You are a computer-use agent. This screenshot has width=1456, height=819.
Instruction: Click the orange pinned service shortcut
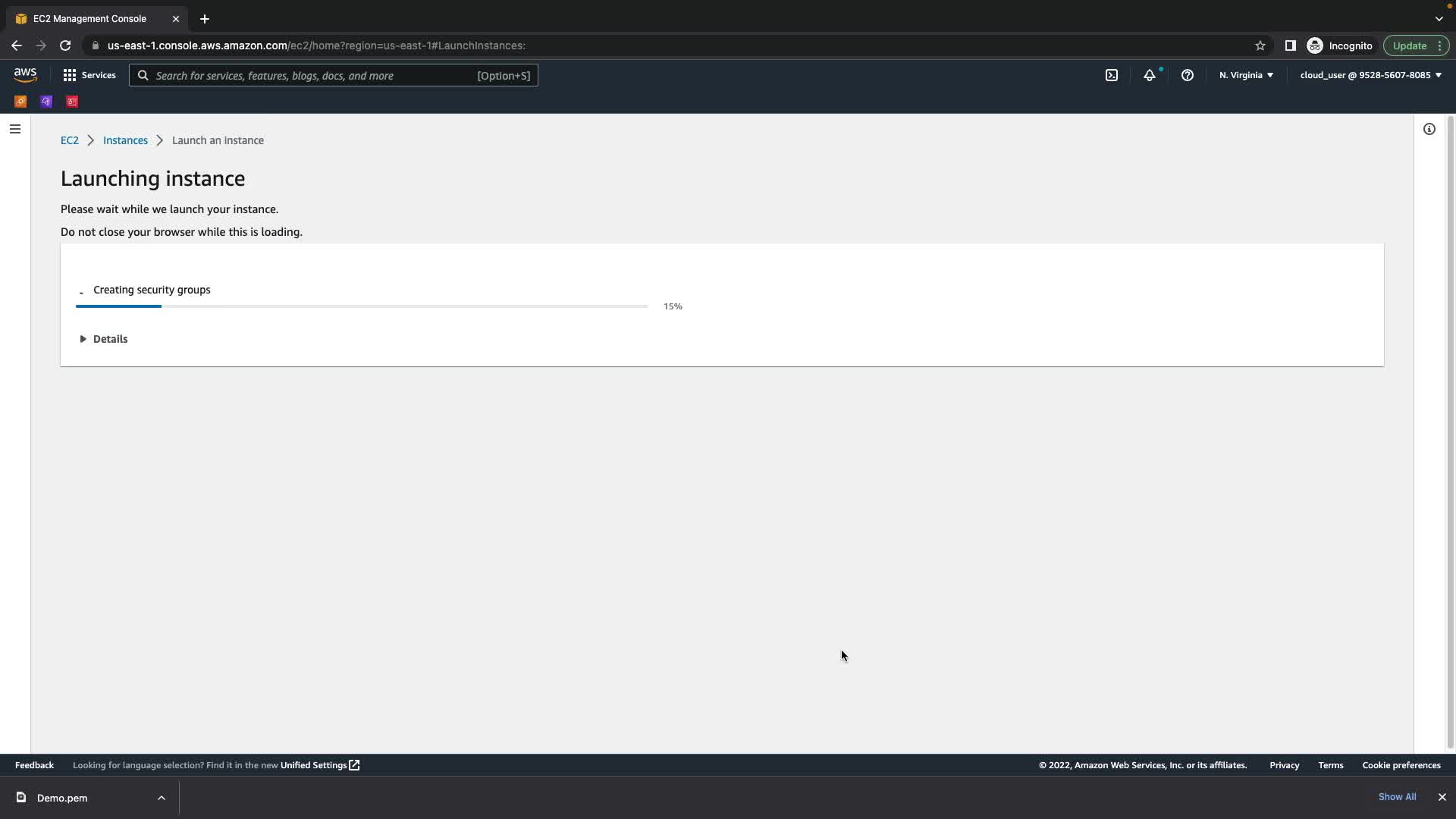[20, 102]
